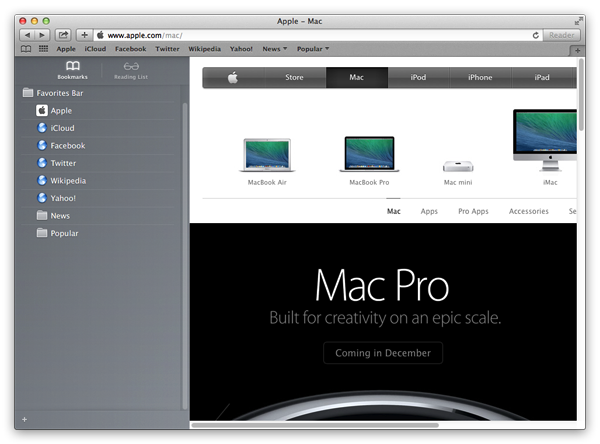Add a bookmark with the plus button beside address bar
Image resolution: width=600 pixels, height=444 pixels.
[x=84, y=35]
